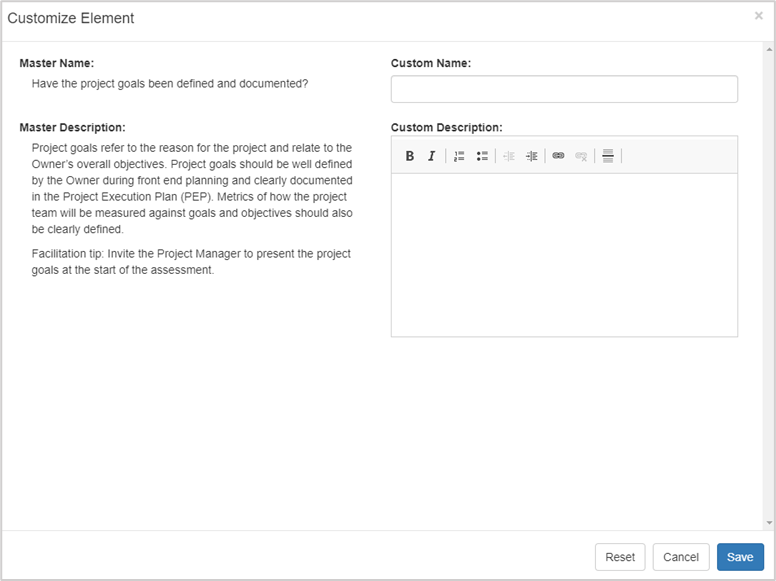This screenshot has height=581, width=776.
Task: Toggle bold formatting in the editor
Action: point(410,156)
